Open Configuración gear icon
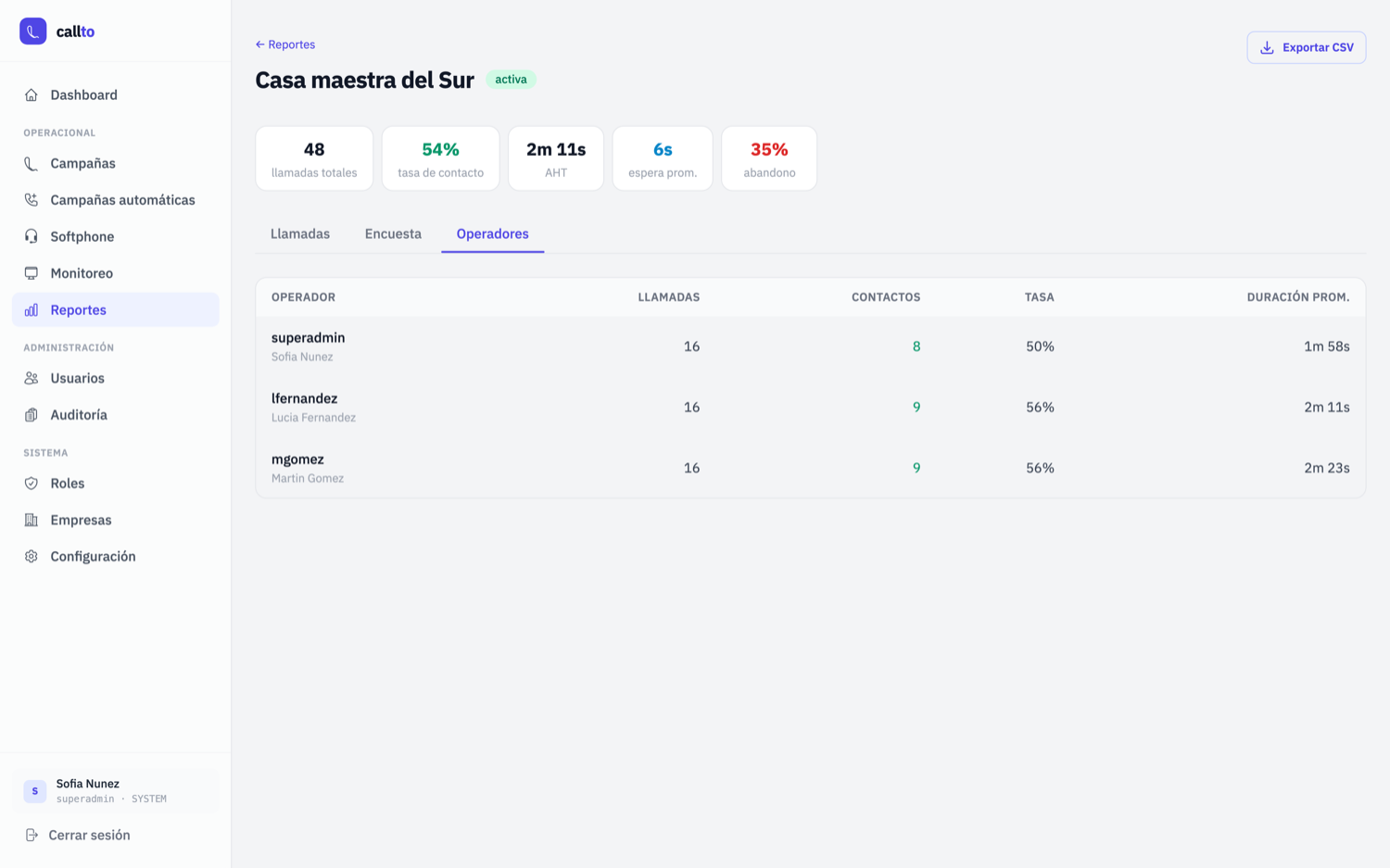1390x868 pixels. (x=32, y=557)
